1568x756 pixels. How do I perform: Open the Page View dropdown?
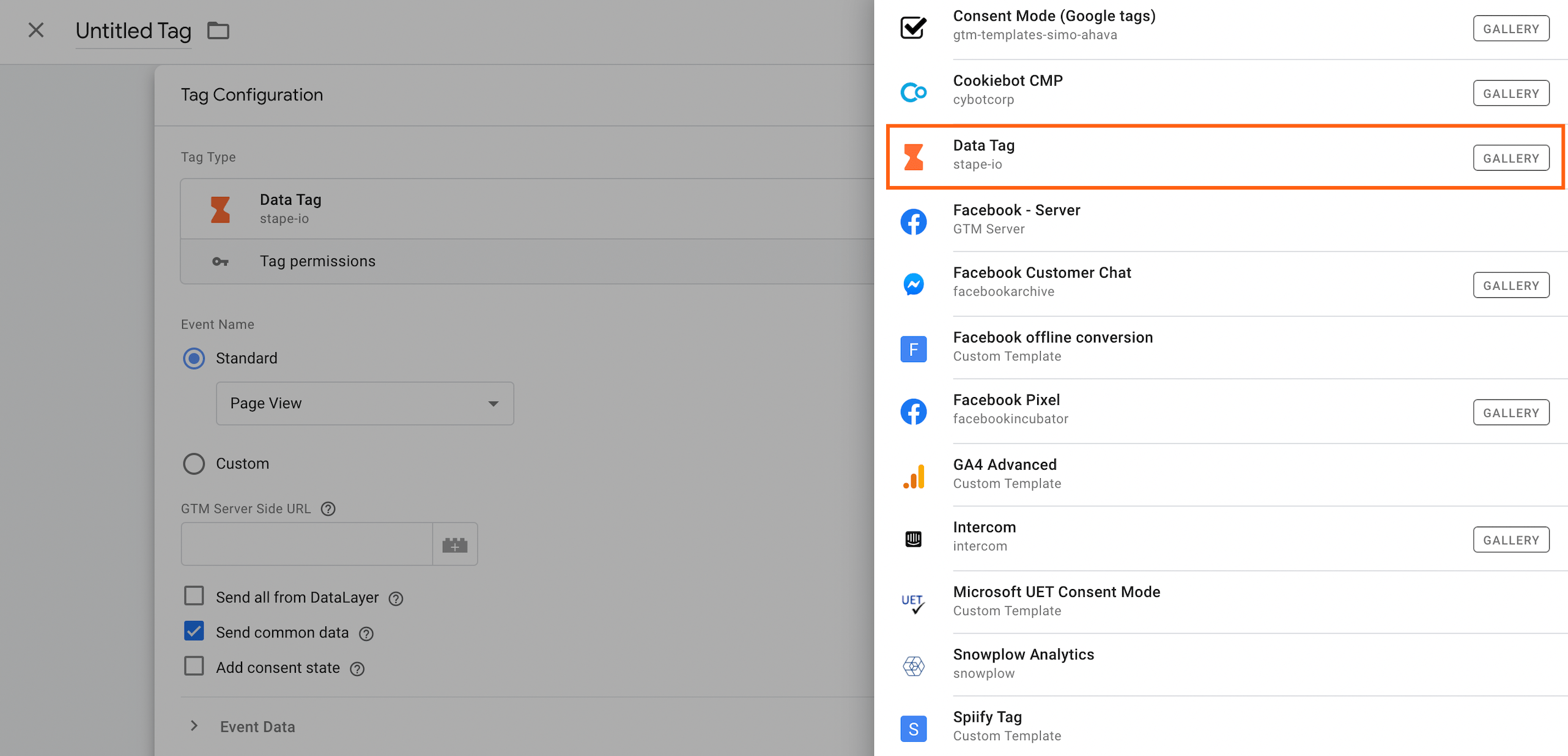pos(365,404)
